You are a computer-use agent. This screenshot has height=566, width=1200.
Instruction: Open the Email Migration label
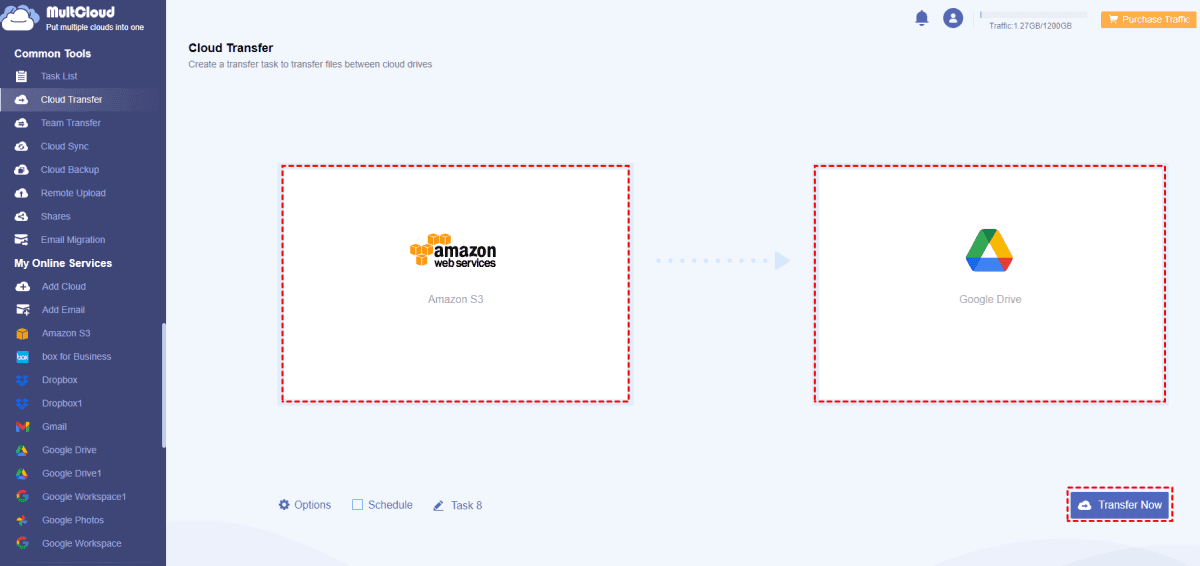(72, 240)
